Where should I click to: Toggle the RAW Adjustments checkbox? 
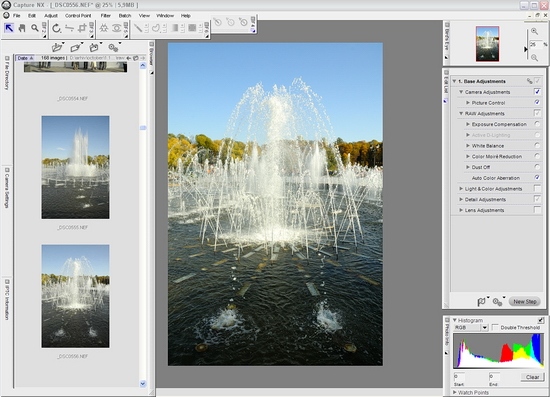click(537, 113)
